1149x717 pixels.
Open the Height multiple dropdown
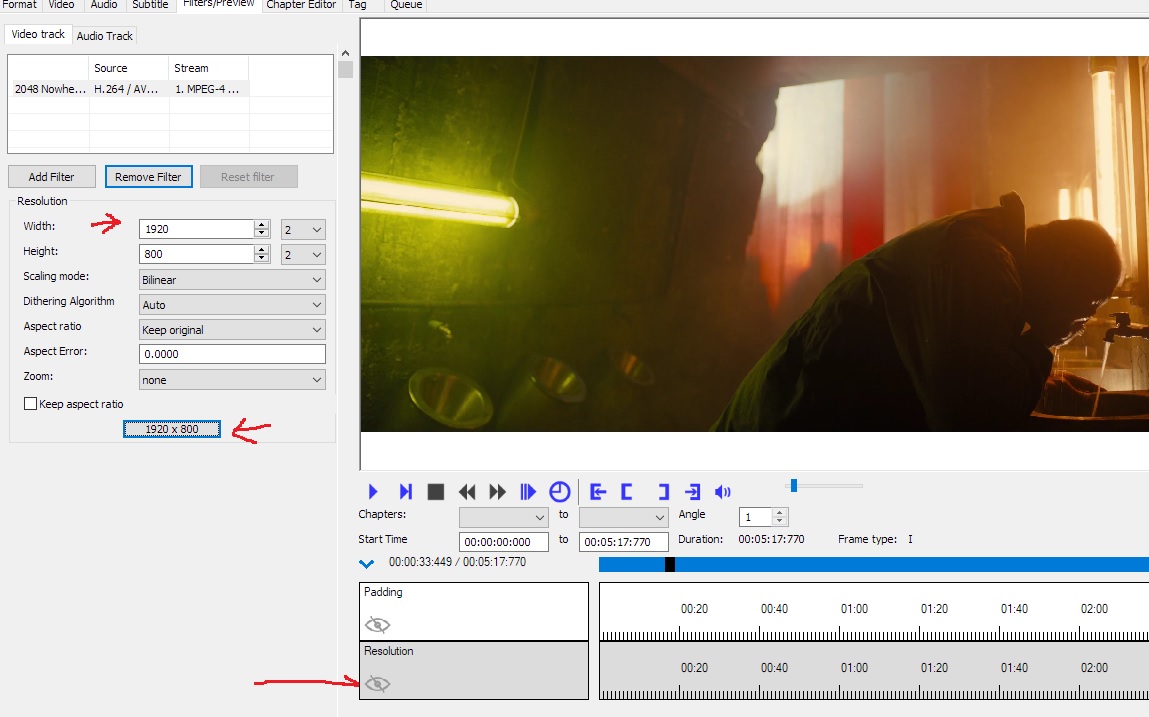pos(303,254)
